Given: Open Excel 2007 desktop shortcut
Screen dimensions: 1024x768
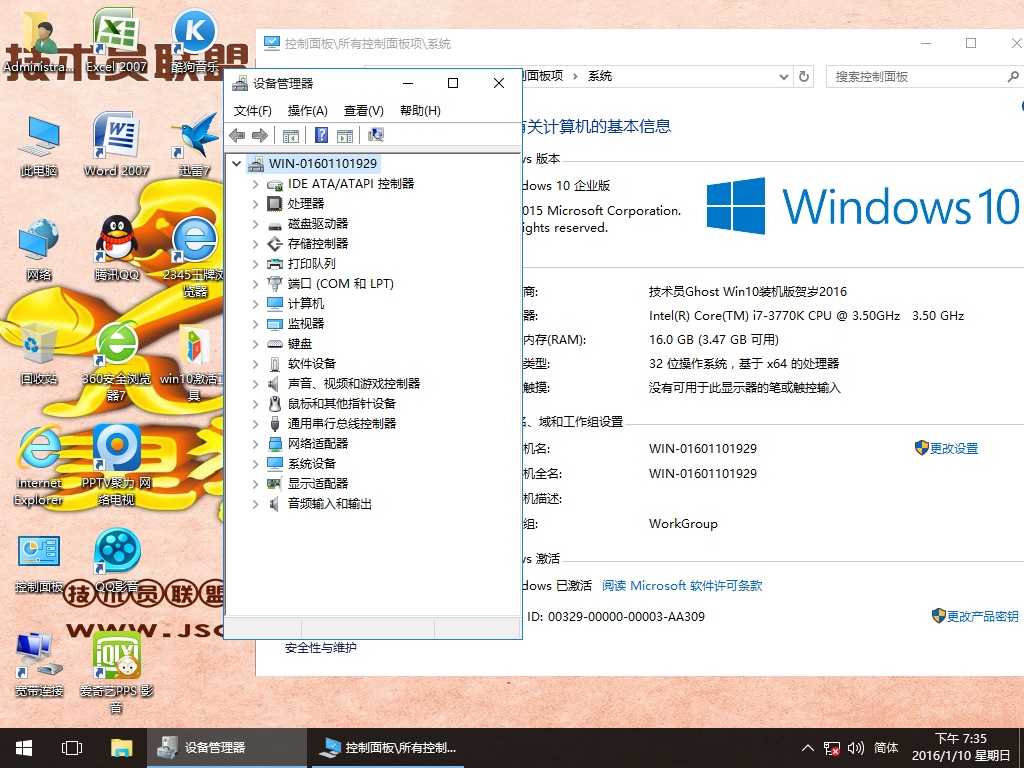Looking at the screenshot, I should click(116, 40).
